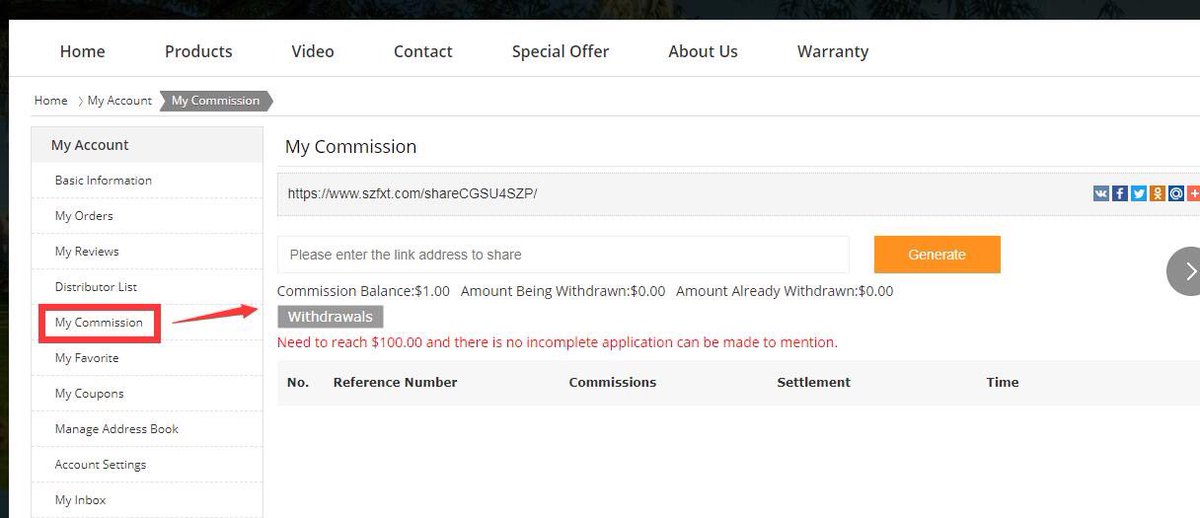Image resolution: width=1200 pixels, height=518 pixels.
Task: Click the Settlement column header
Action: [x=814, y=382]
